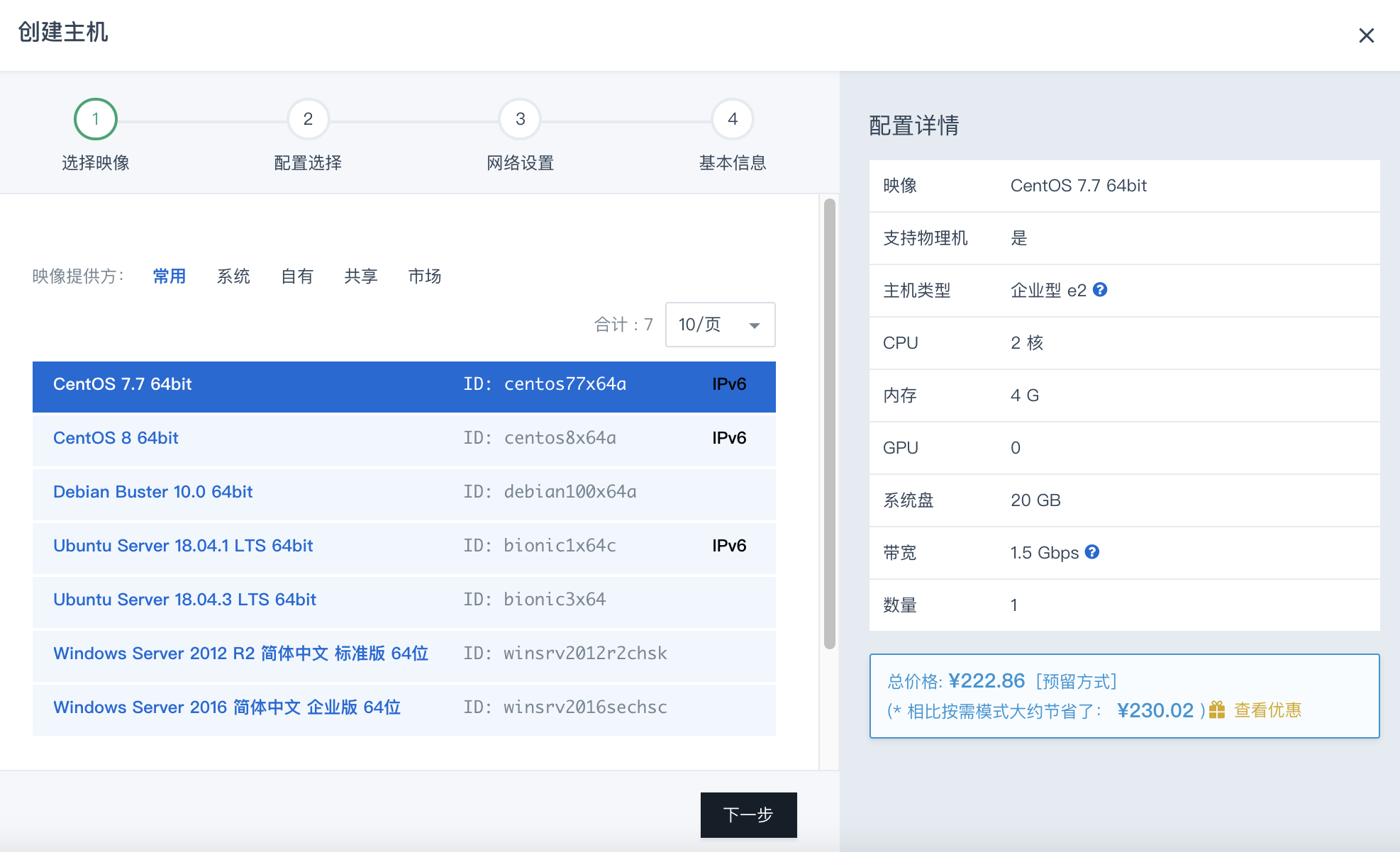
Task: Select Ubuntu Server 18.04.3 LTS 64bit
Action: tap(184, 600)
